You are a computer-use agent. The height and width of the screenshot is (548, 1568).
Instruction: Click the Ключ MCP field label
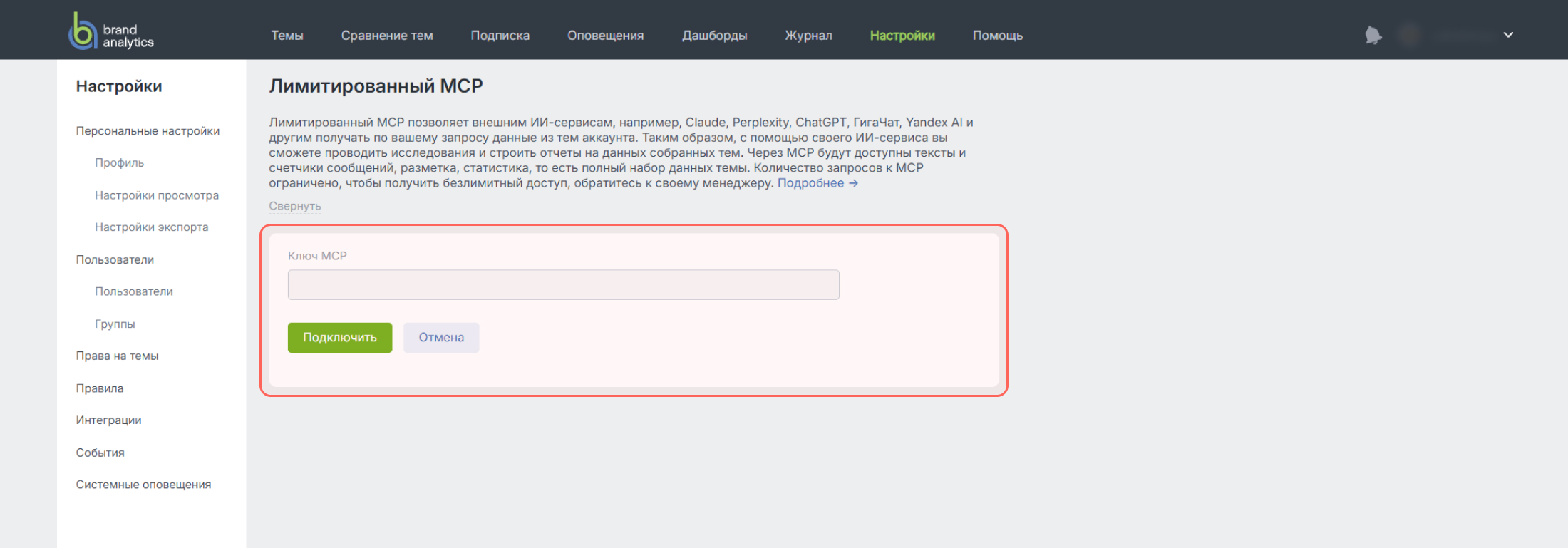(317, 256)
